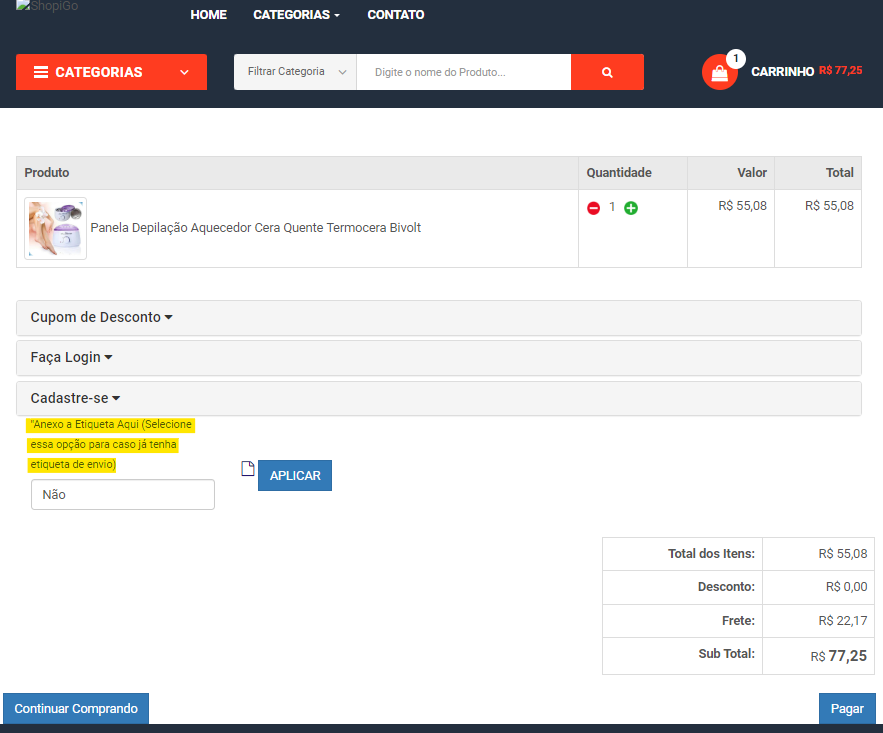Open the HOME menu item
Viewport: 883px width, 733px height.
208,15
